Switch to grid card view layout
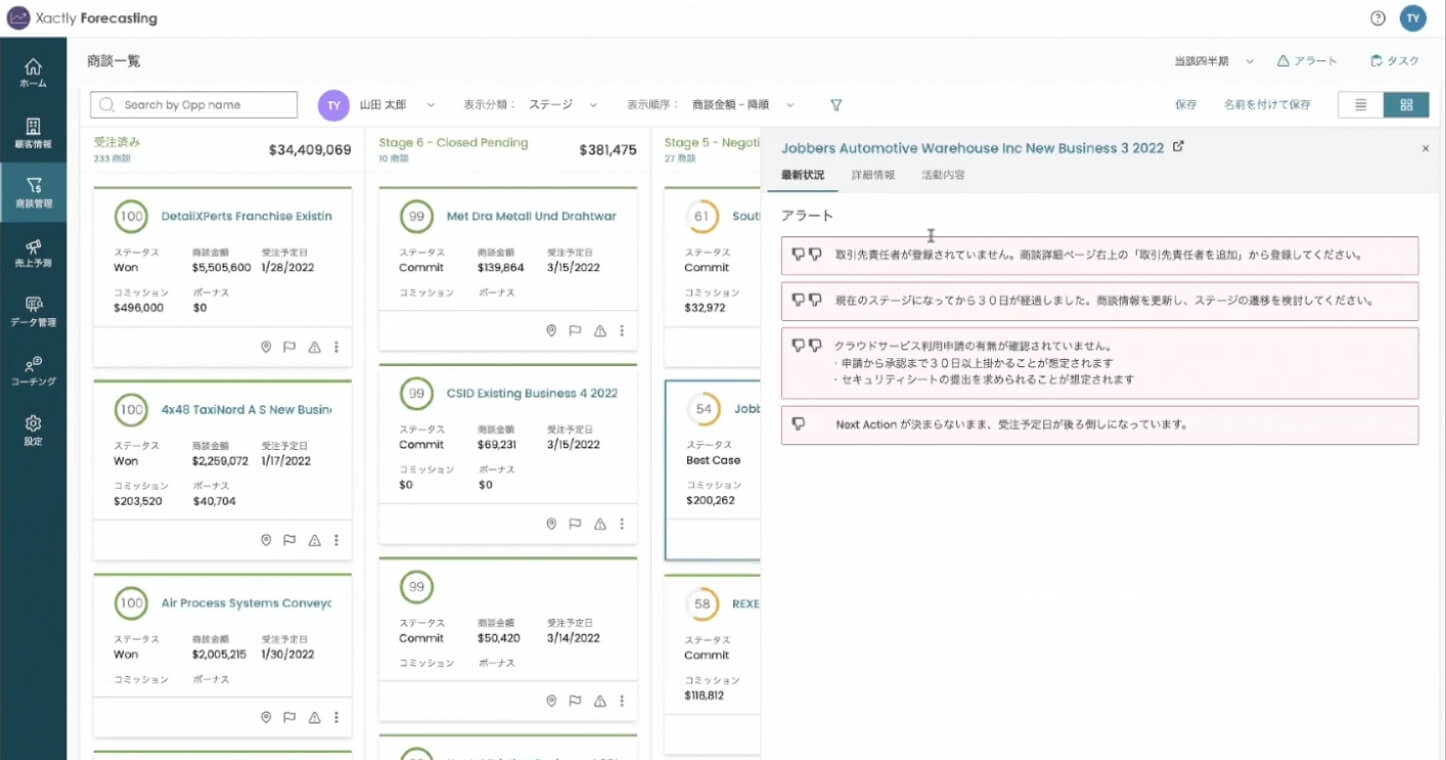 pyautogui.click(x=1406, y=105)
